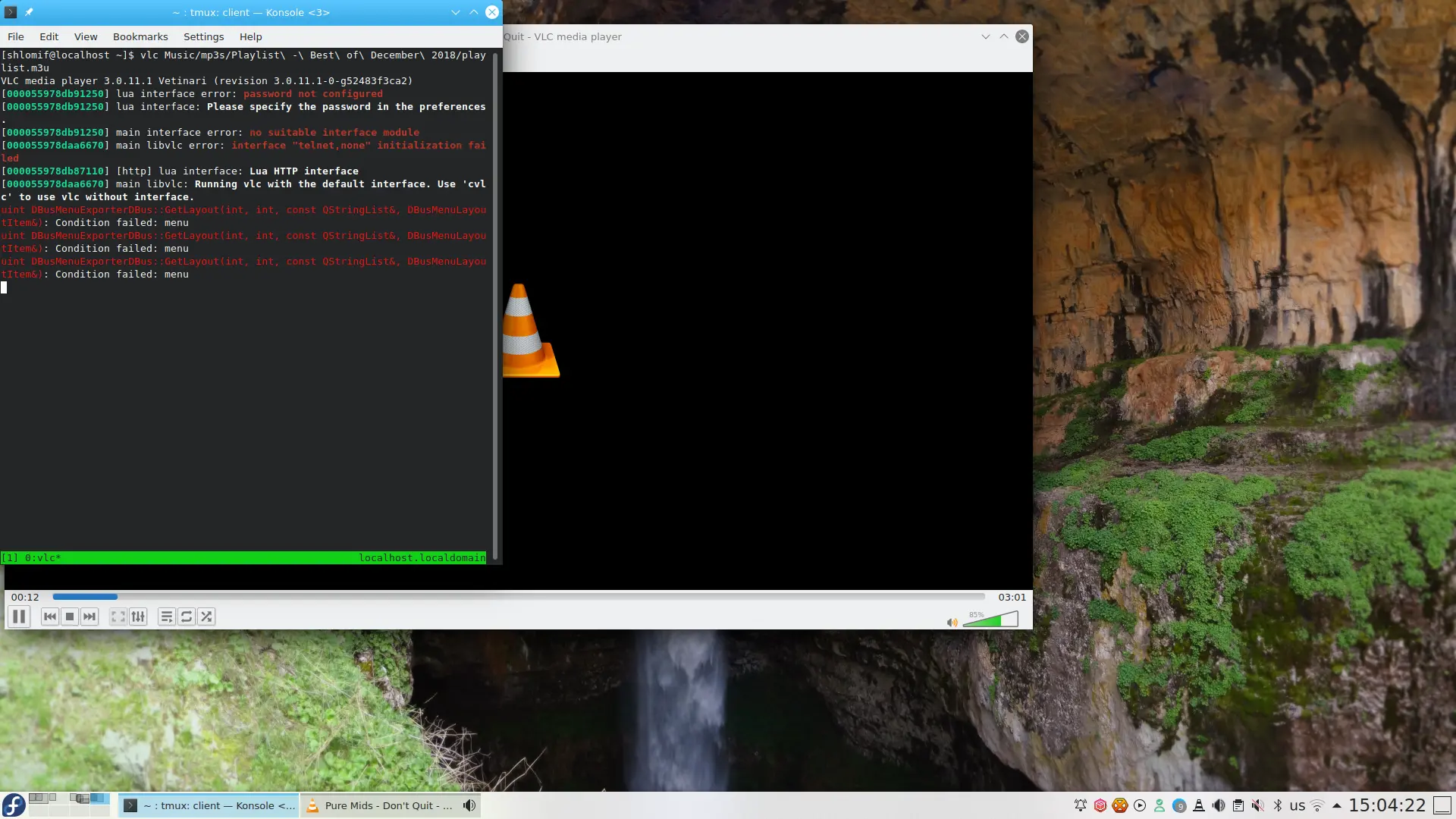Screen dimensions: 1456x819
Task: Open Bluetooth tray icon
Action: 1277,805
